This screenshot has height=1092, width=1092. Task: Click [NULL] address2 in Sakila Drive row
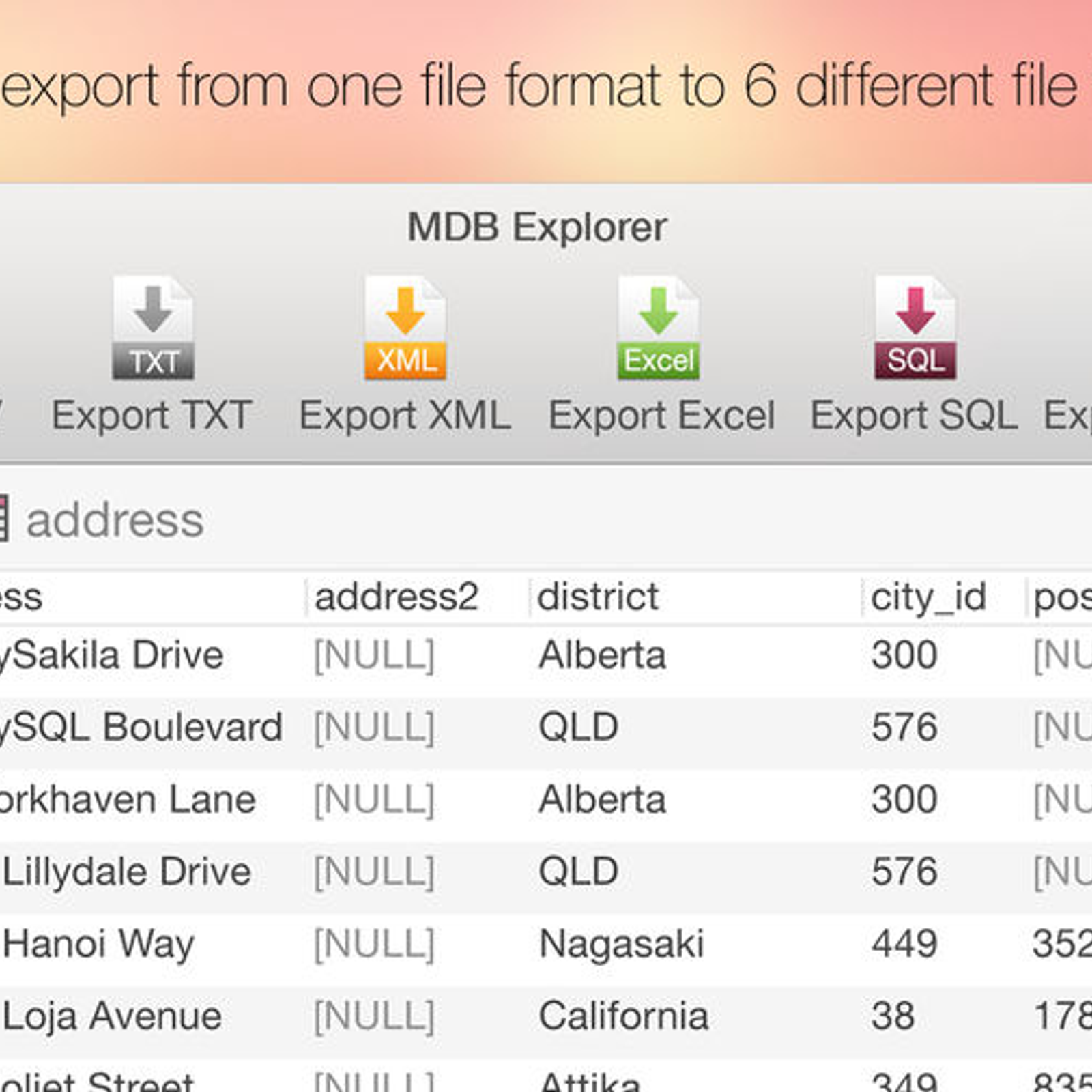coord(374,656)
